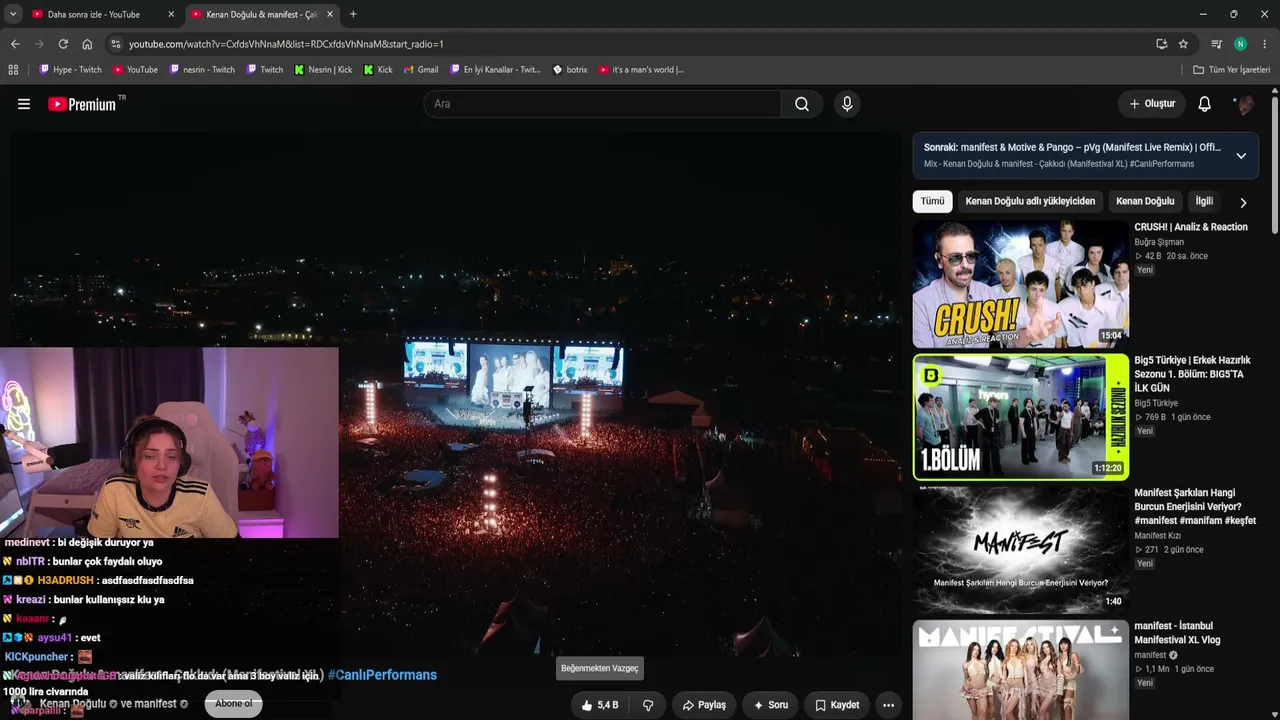Click the Oluştur create button
This screenshot has width=1280, height=720.
[x=1152, y=104]
